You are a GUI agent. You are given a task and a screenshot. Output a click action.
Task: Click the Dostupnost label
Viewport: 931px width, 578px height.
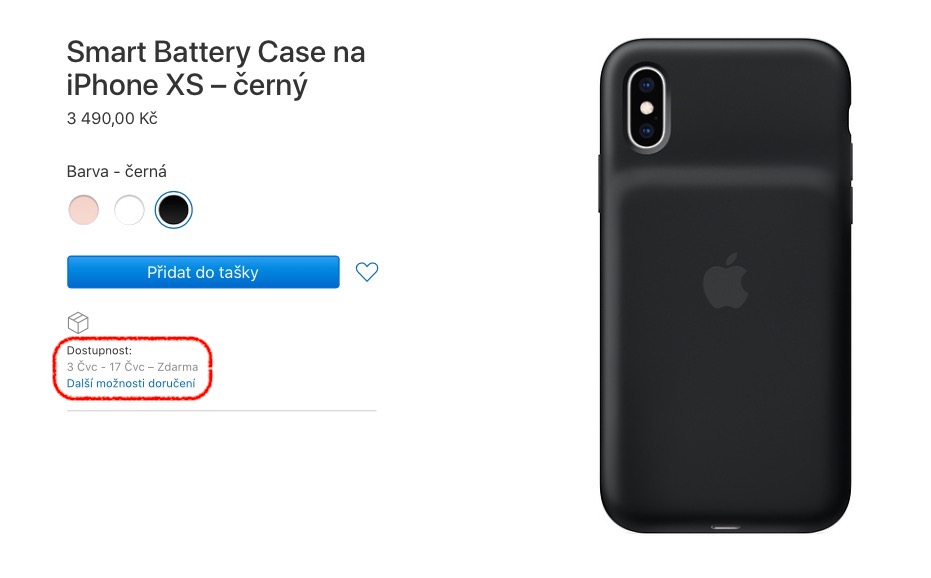(x=99, y=350)
